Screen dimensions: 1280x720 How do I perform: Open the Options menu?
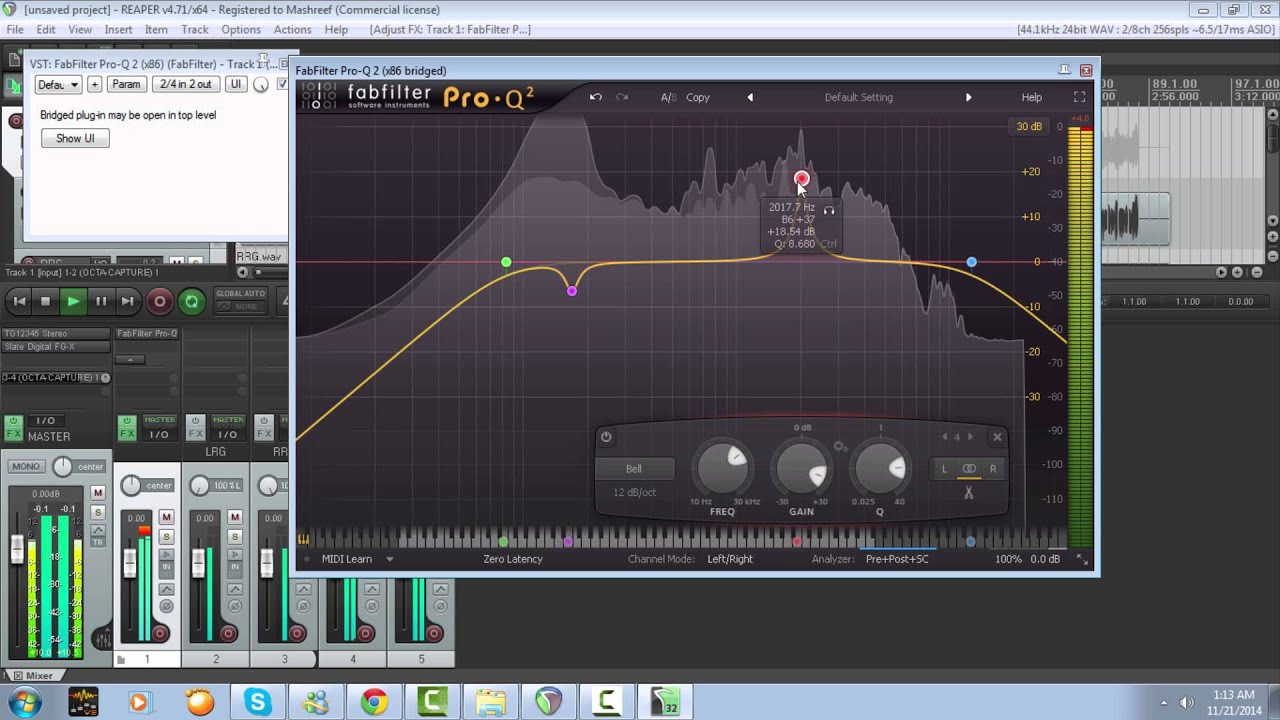241,30
